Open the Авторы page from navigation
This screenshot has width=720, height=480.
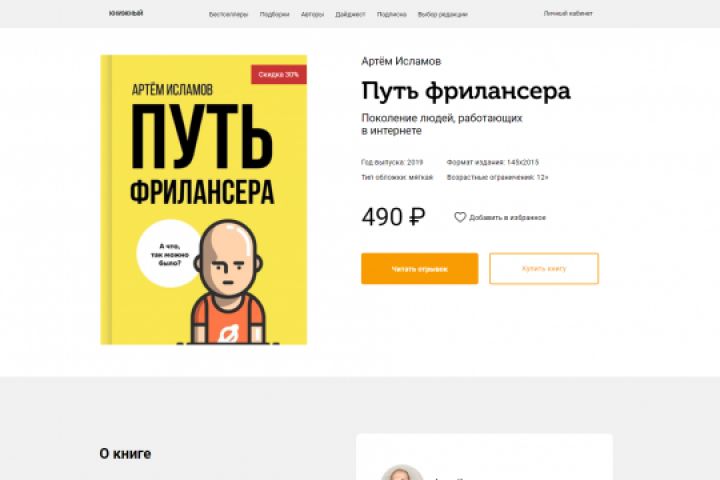312,14
